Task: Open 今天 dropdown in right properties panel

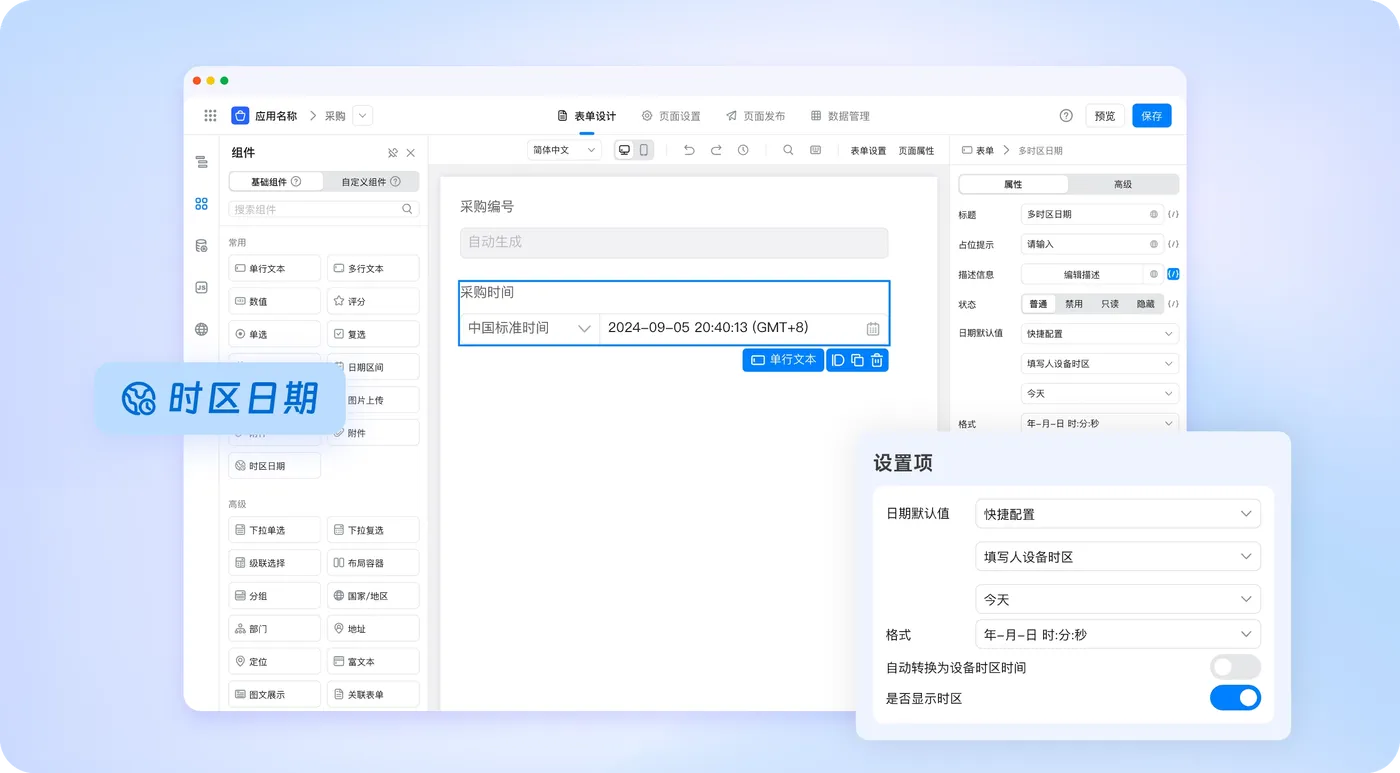Action: click(x=1100, y=394)
